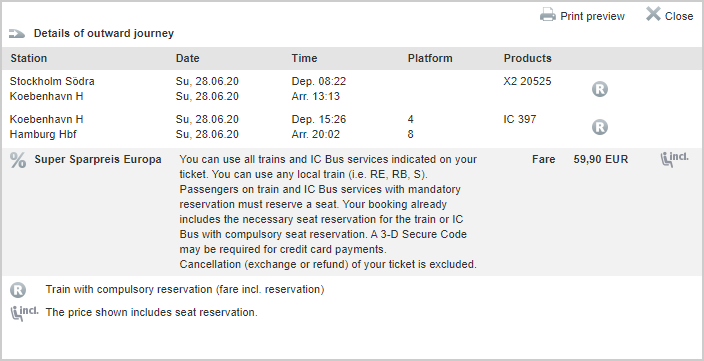Select the Platform column header
The image size is (704, 361).
[430, 58]
